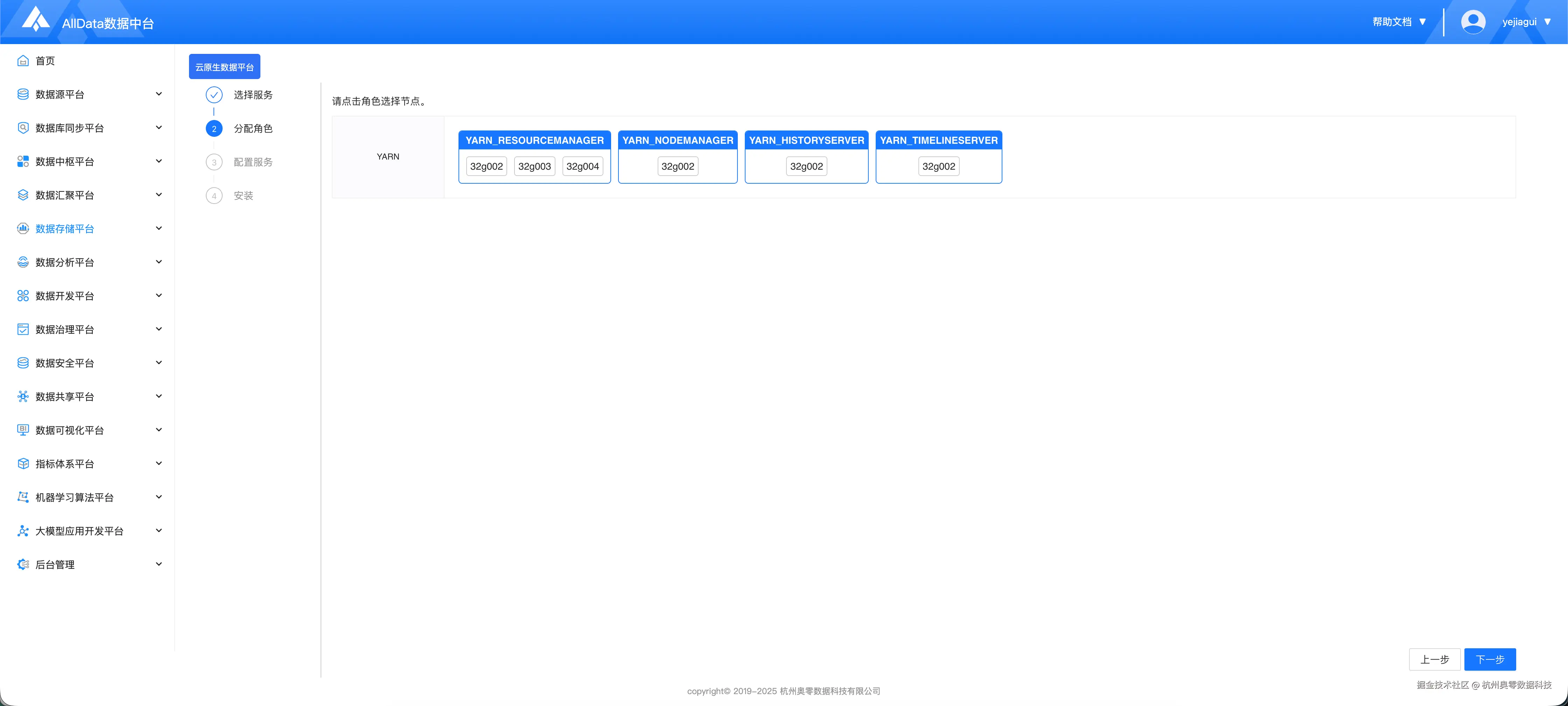Toggle node 32g002 under YARN_NODEMANAGER
The width and height of the screenshot is (1568, 706).
click(x=678, y=166)
